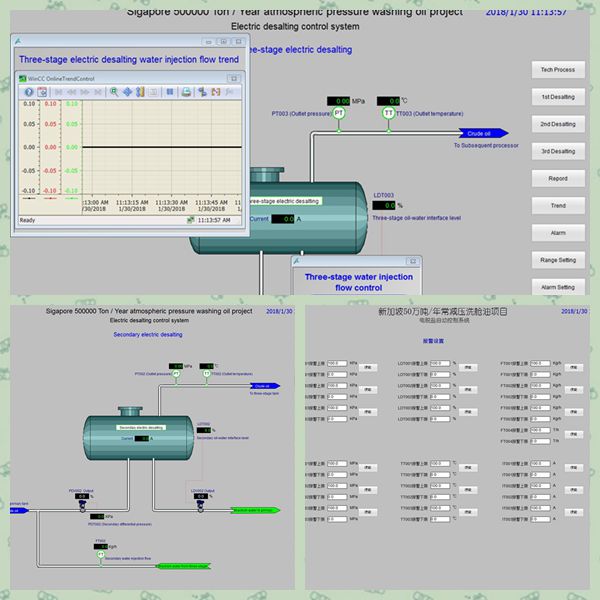Switch to the 2nd Desalting view
The width and height of the screenshot is (600, 600).
(x=557, y=124)
